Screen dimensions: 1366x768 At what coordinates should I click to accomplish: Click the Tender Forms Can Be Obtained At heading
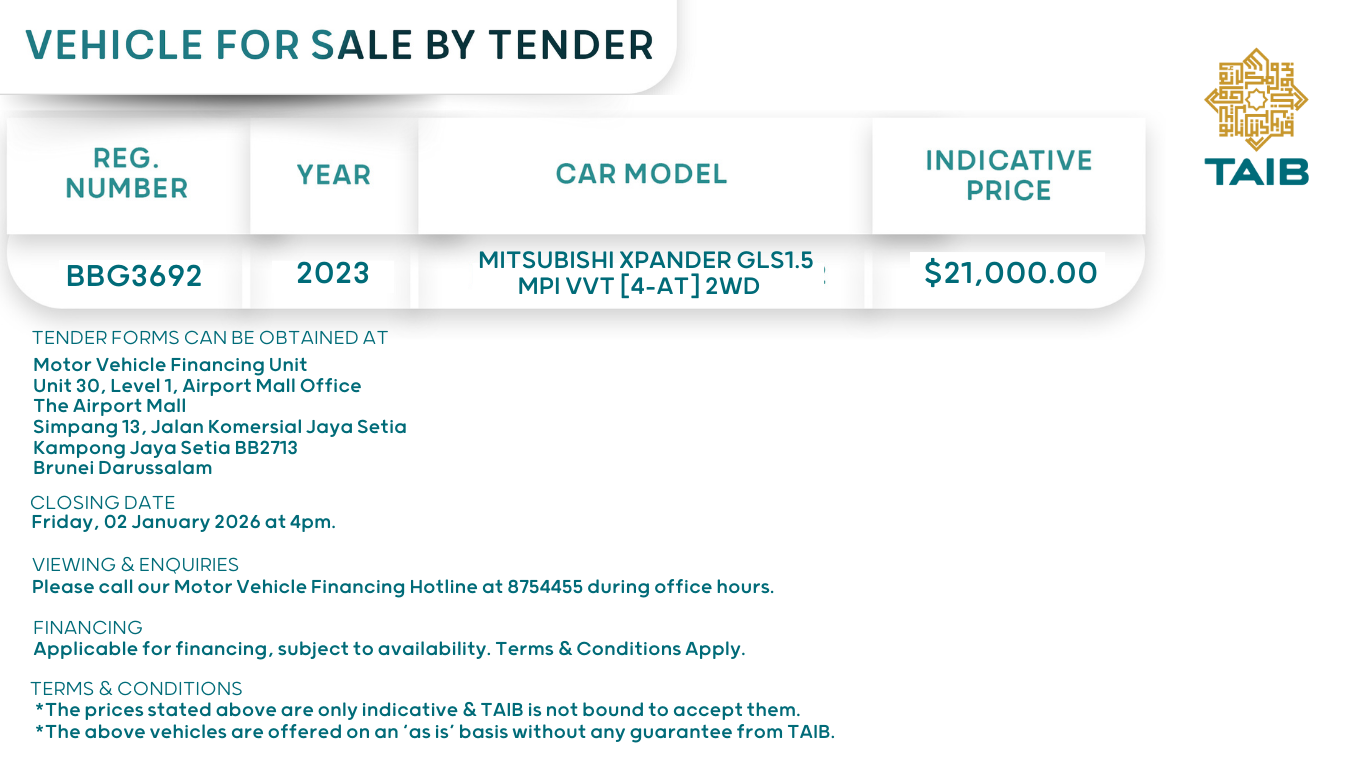(x=210, y=338)
